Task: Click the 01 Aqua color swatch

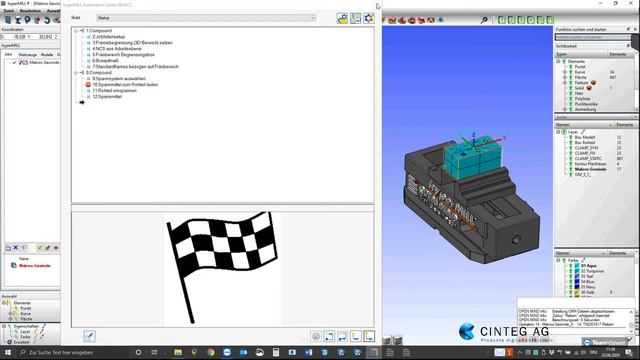Action: [x=577, y=266]
